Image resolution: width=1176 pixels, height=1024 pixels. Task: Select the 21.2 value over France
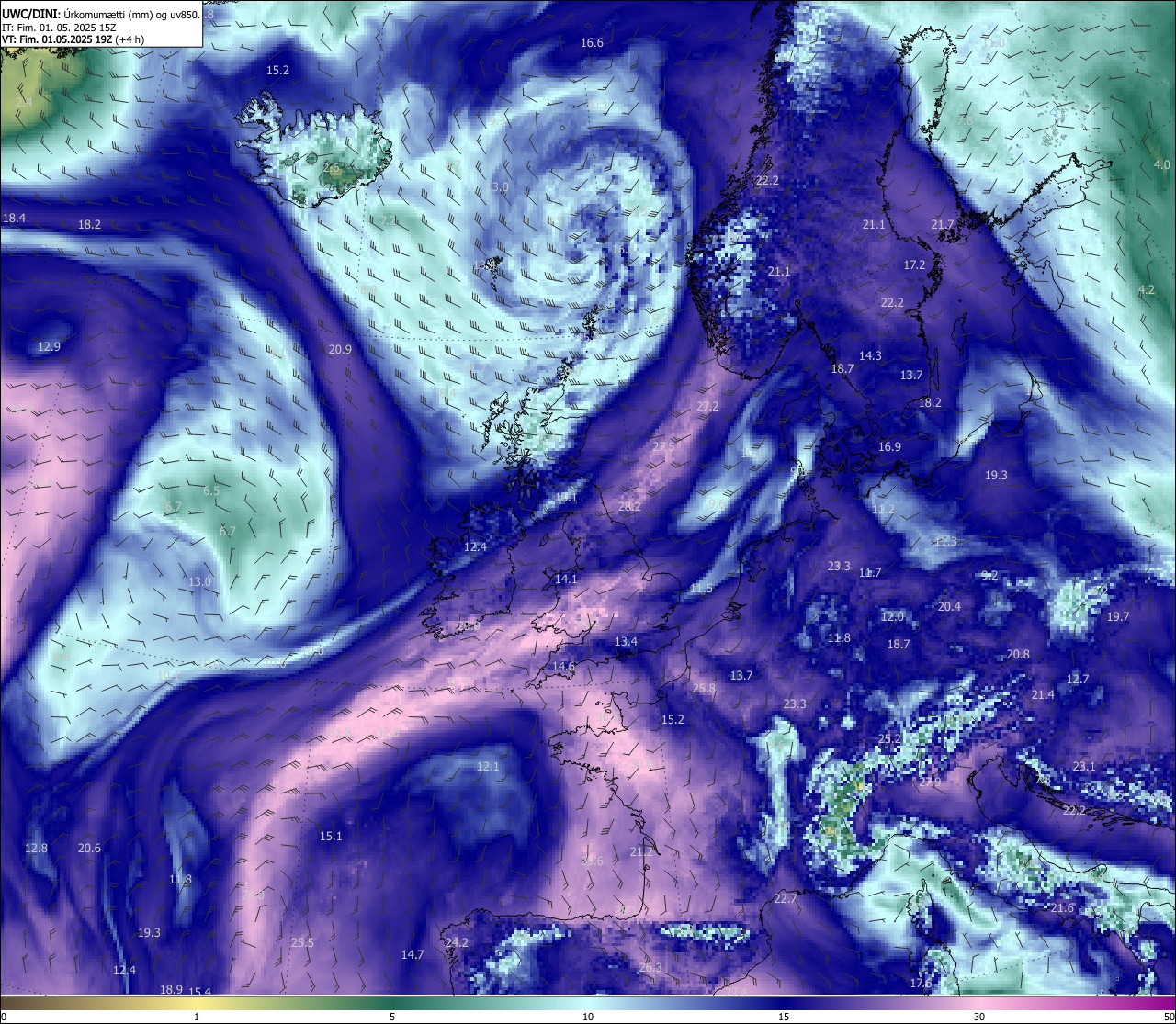click(641, 852)
